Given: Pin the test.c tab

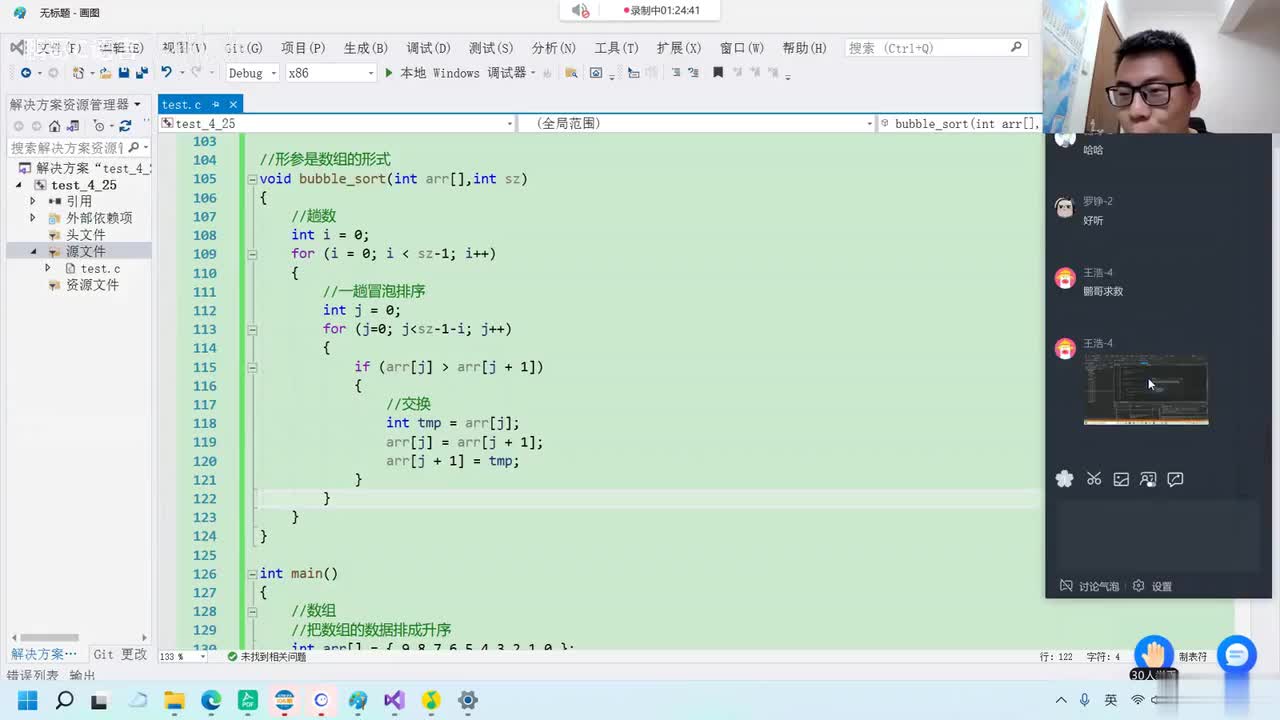Looking at the screenshot, I should (x=215, y=104).
